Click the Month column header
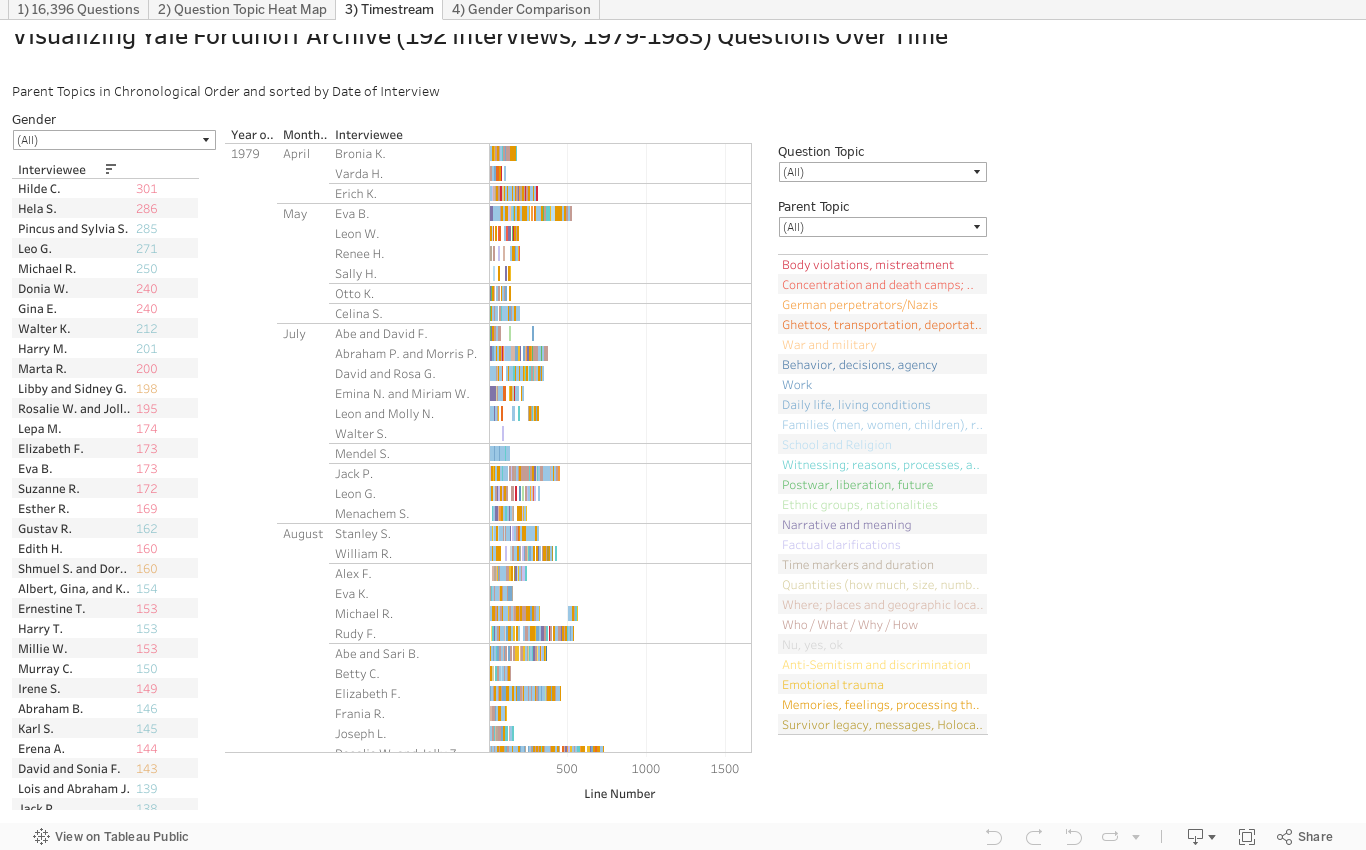 click(305, 135)
